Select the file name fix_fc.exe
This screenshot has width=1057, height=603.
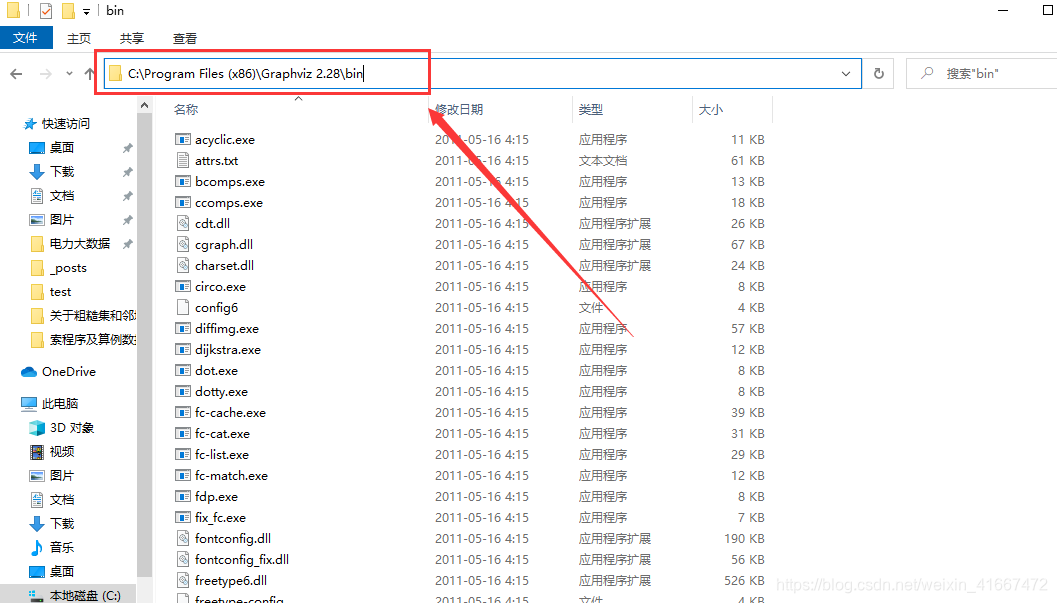click(x=220, y=517)
